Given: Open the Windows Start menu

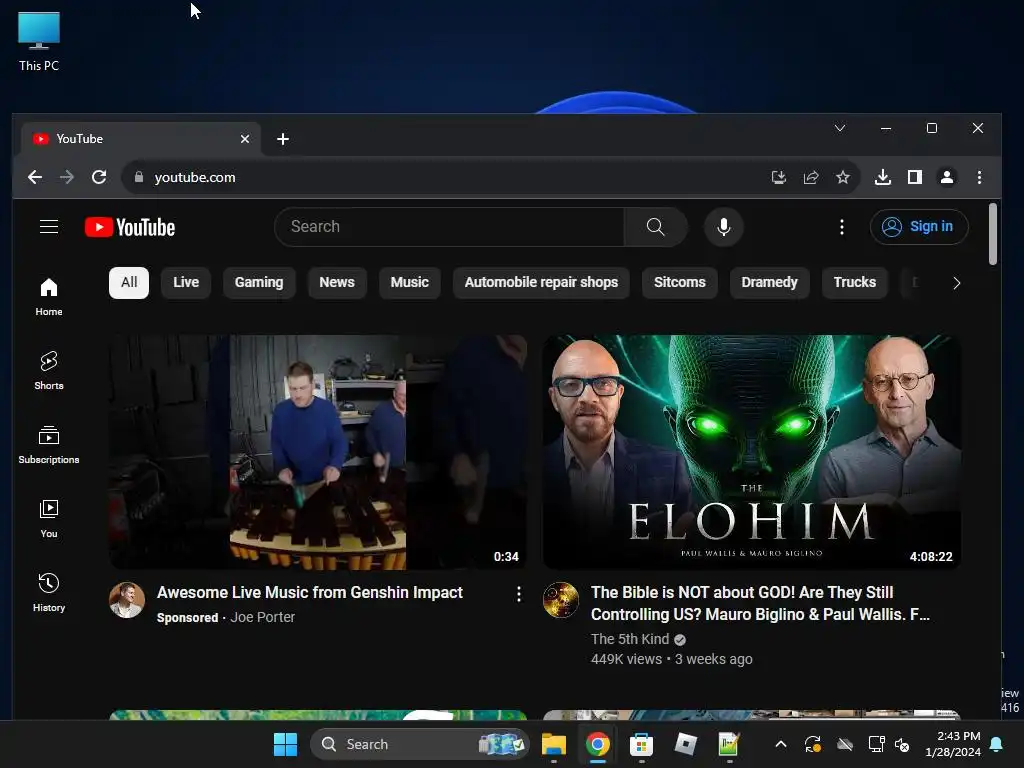Looking at the screenshot, I should (x=285, y=744).
